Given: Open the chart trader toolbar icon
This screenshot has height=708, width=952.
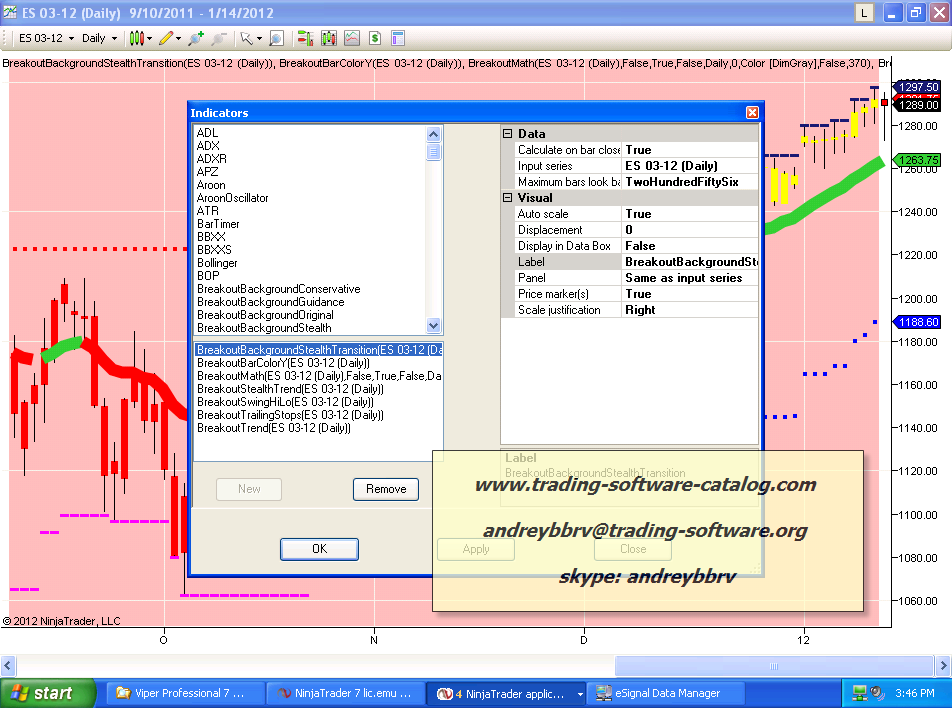Looking at the screenshot, I should coord(305,38).
